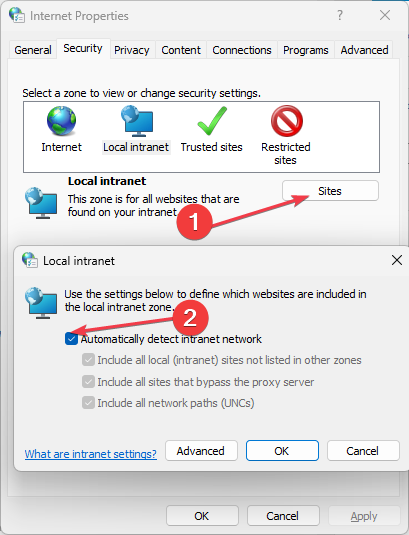The image size is (409, 535).
Task: Click Advanced in Local intranet dialog
Action: 201,451
